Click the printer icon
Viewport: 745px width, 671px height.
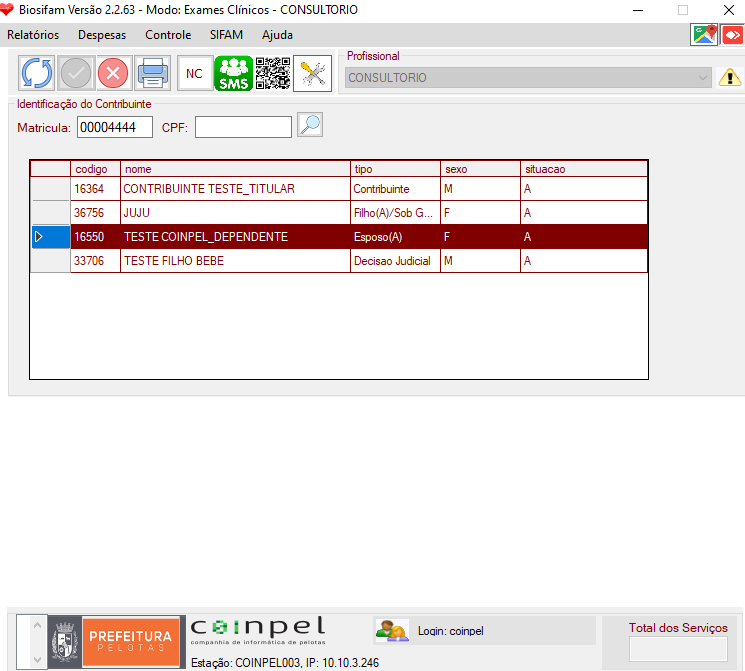point(153,73)
